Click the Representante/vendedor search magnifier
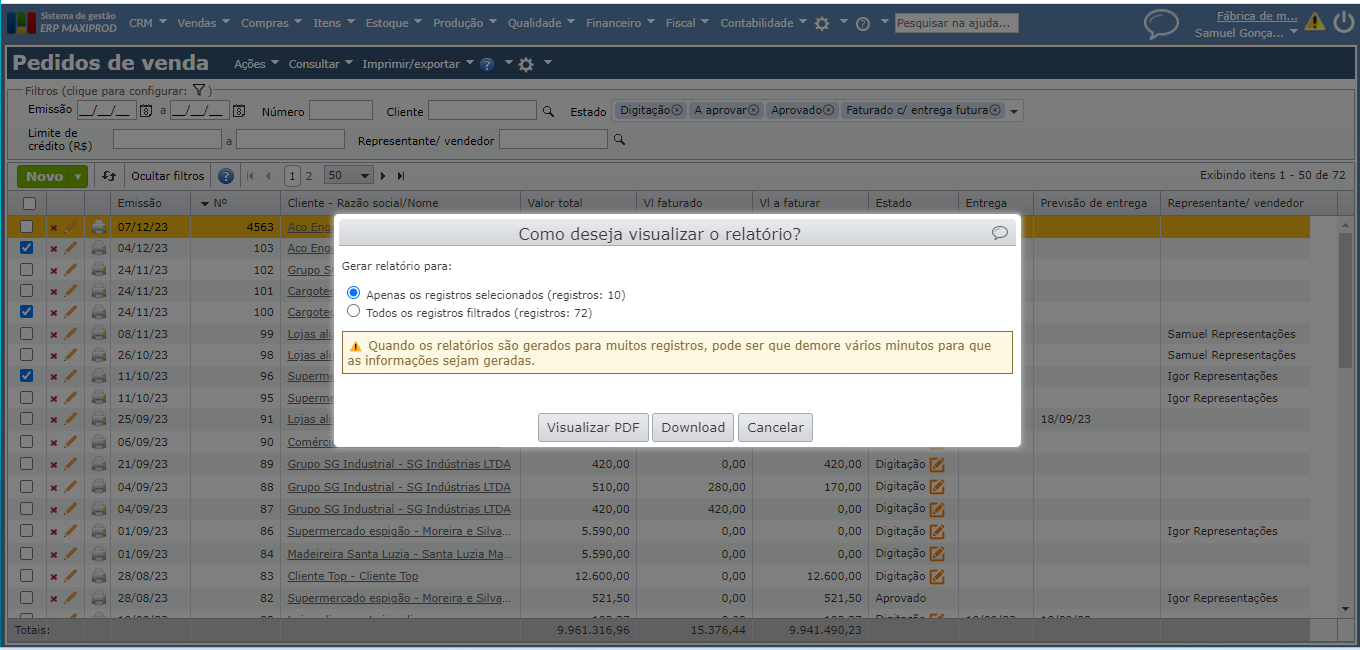 [x=619, y=140]
